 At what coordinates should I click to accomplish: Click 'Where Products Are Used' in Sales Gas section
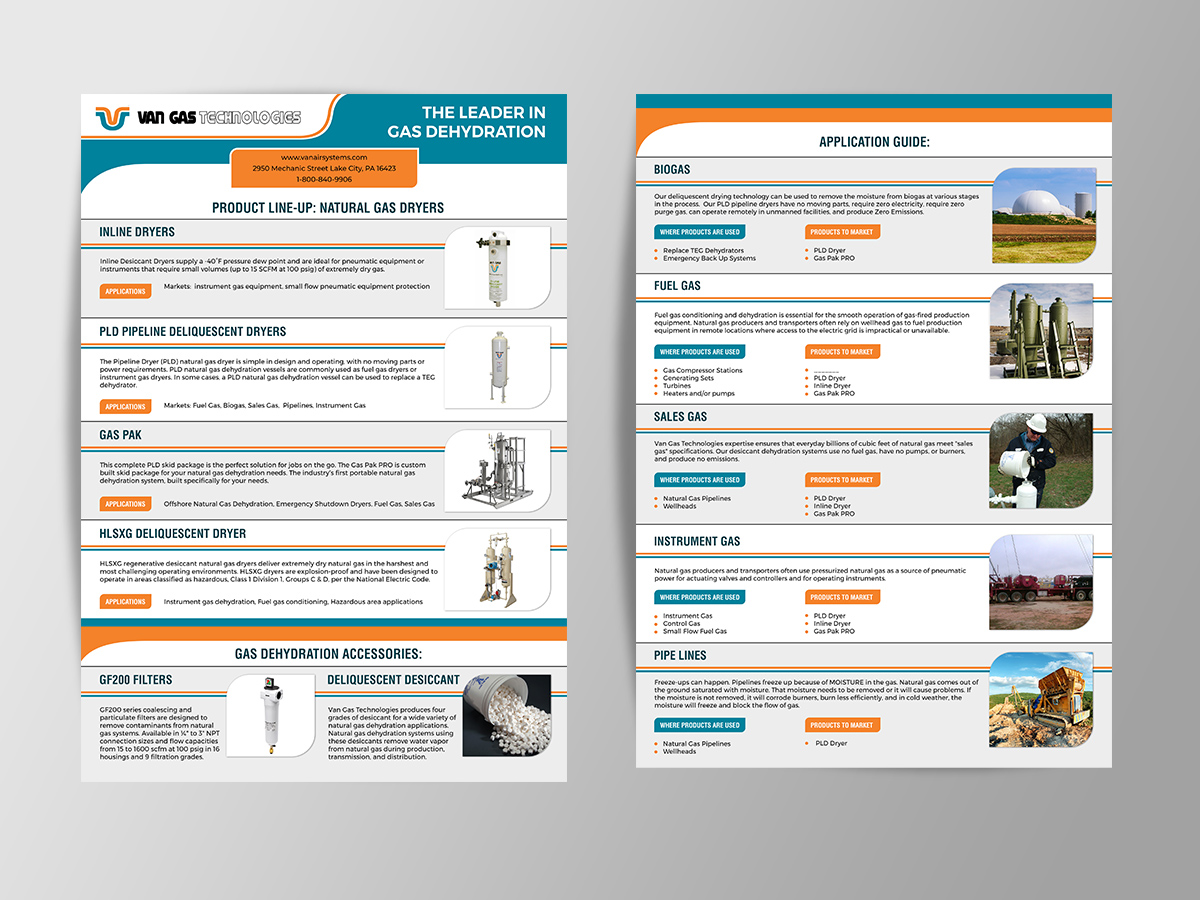click(x=700, y=480)
